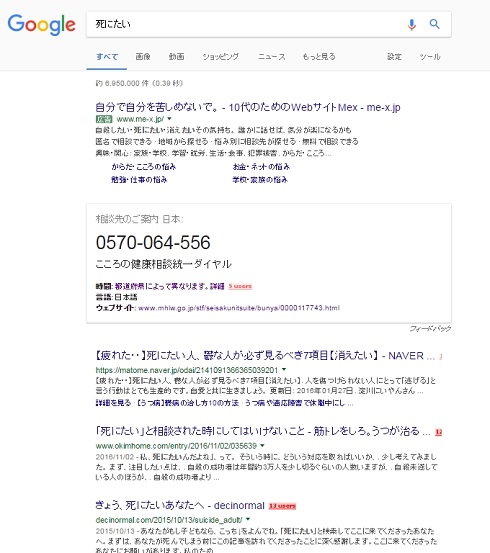The width and height of the screenshot is (490, 553).
Task: Click the red users badge beside decinormal
Action: (x=282, y=506)
